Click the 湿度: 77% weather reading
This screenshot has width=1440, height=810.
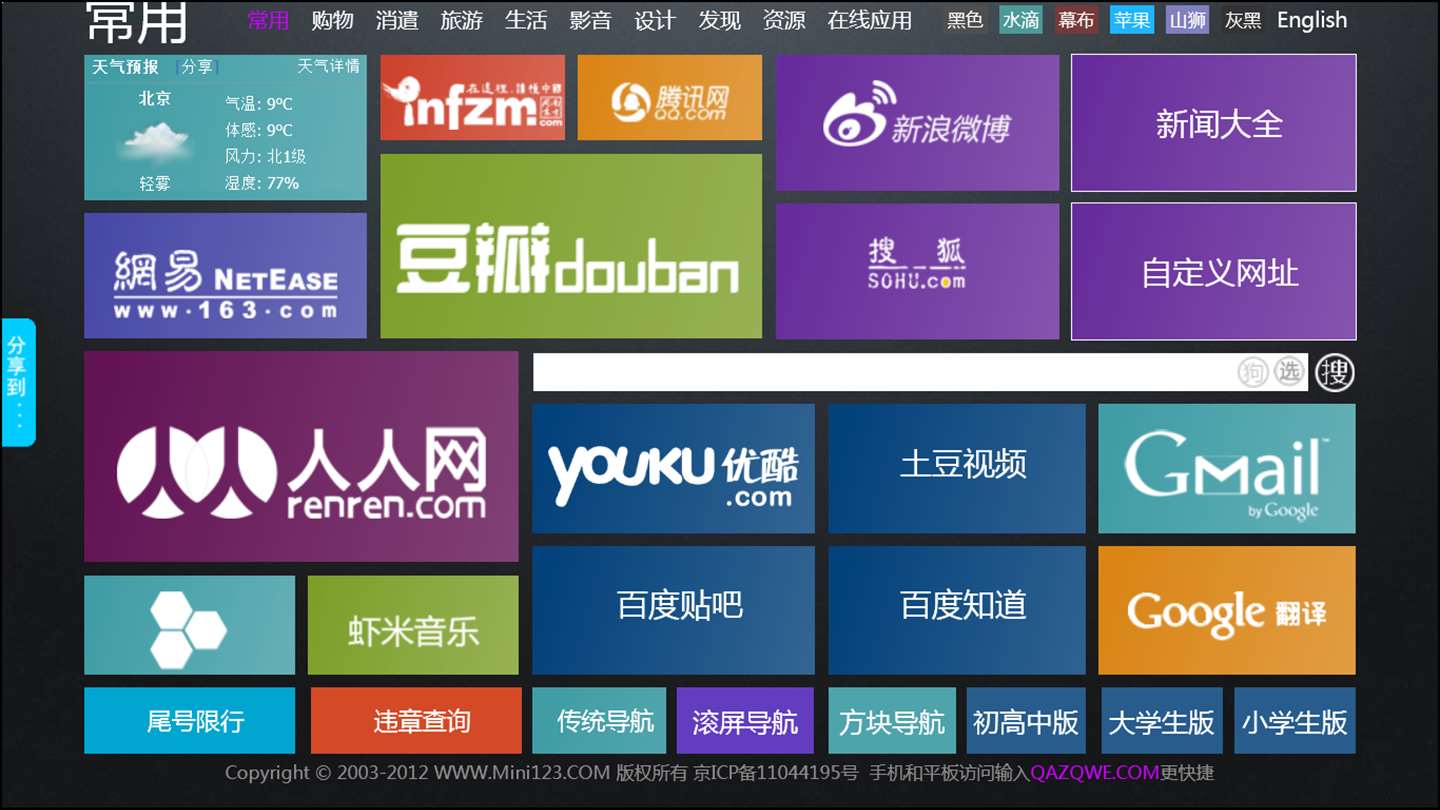coord(262,183)
